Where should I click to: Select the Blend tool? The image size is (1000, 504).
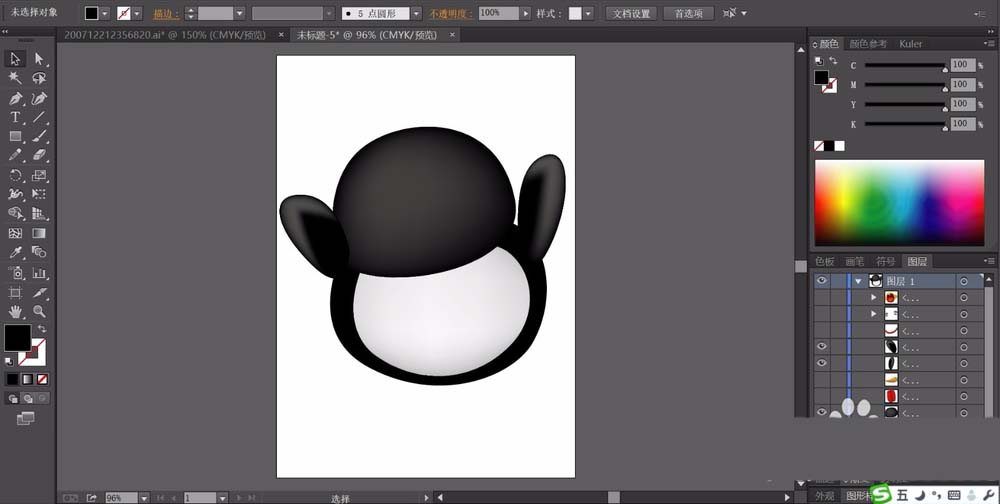(39, 253)
